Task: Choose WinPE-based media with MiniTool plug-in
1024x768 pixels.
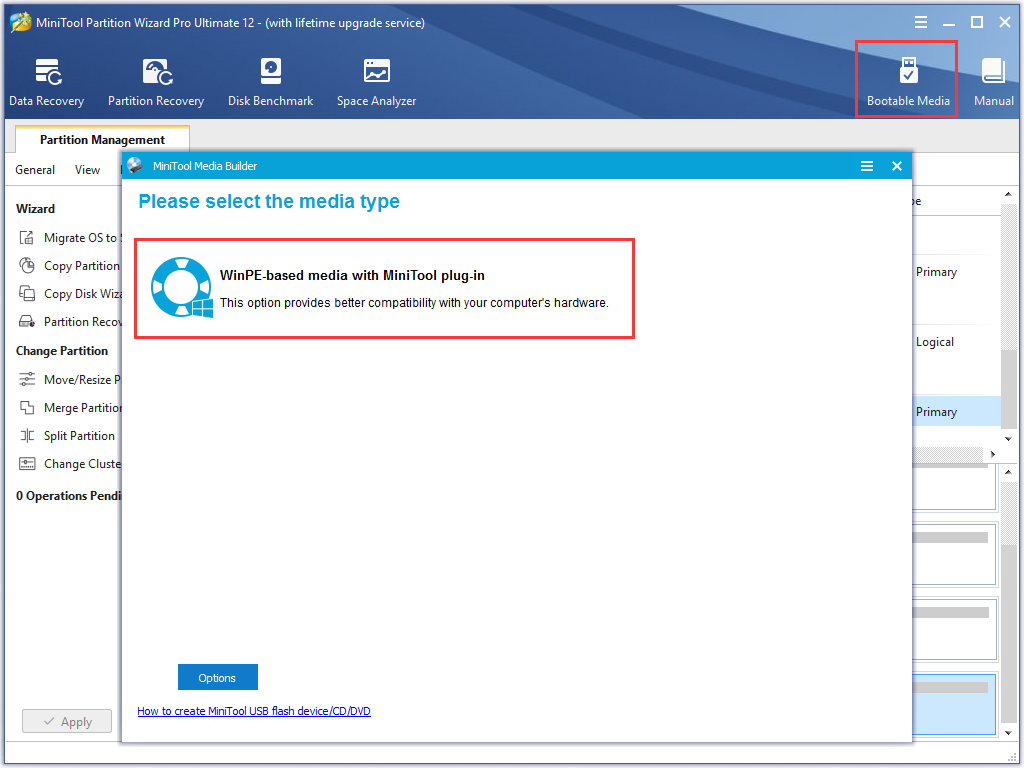Action: 385,288
